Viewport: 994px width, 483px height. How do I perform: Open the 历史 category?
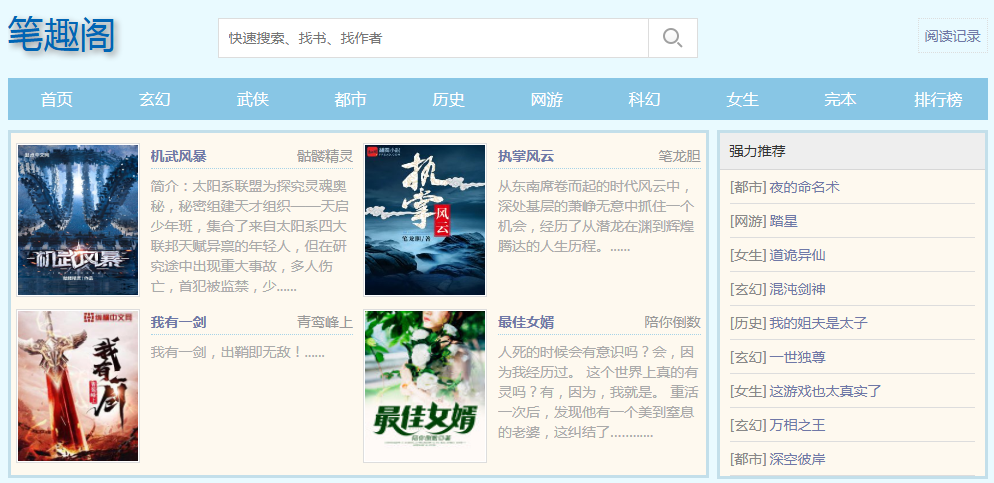point(449,100)
